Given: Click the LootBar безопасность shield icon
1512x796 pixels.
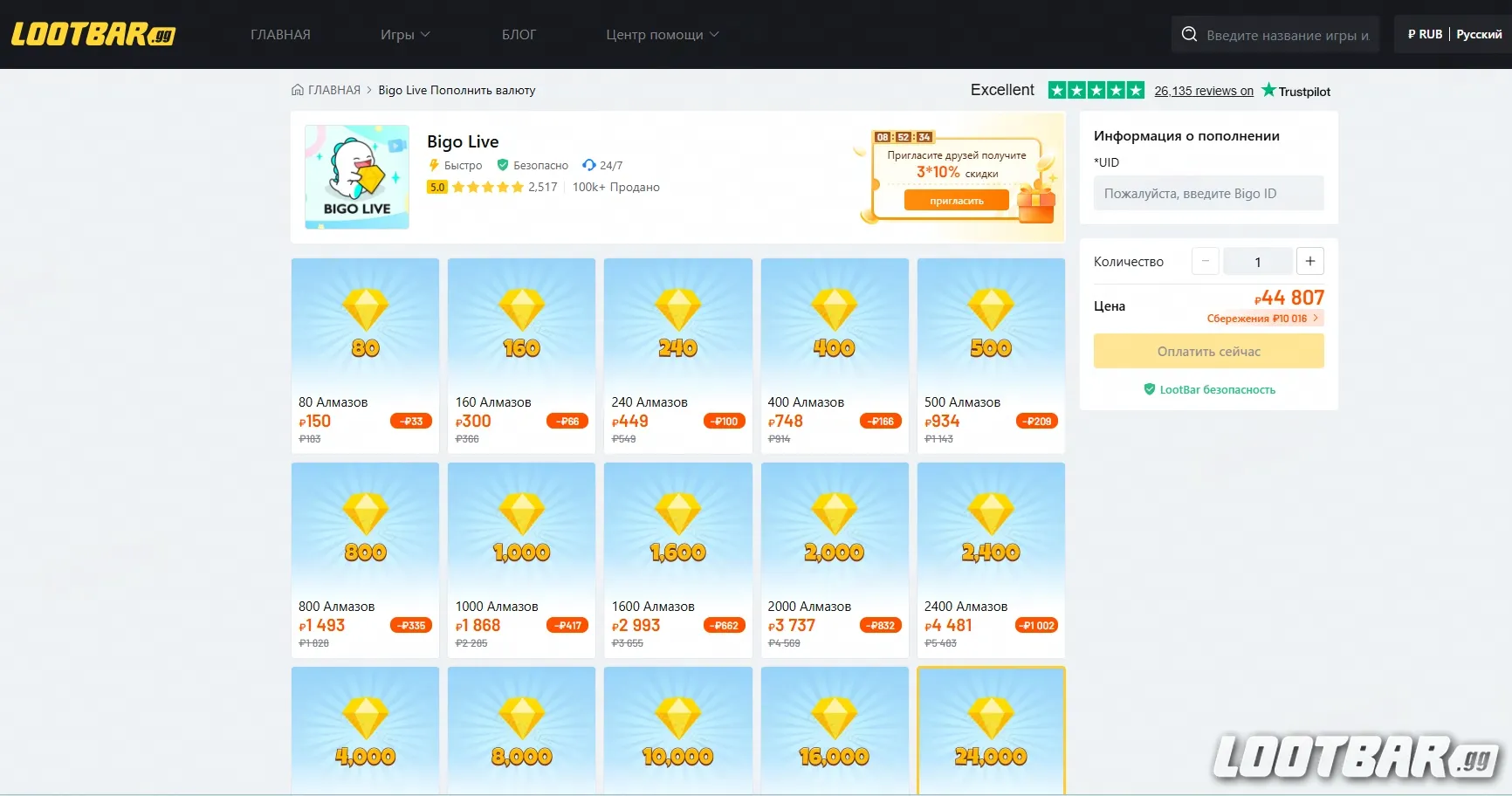Looking at the screenshot, I should tap(1150, 389).
